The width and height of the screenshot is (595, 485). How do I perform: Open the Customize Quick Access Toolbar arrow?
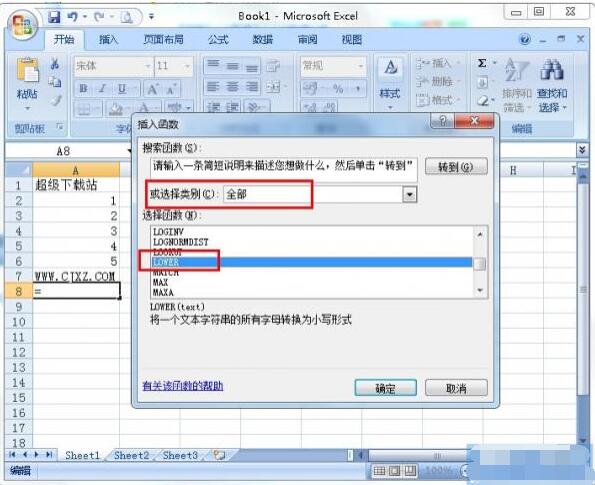151,17
